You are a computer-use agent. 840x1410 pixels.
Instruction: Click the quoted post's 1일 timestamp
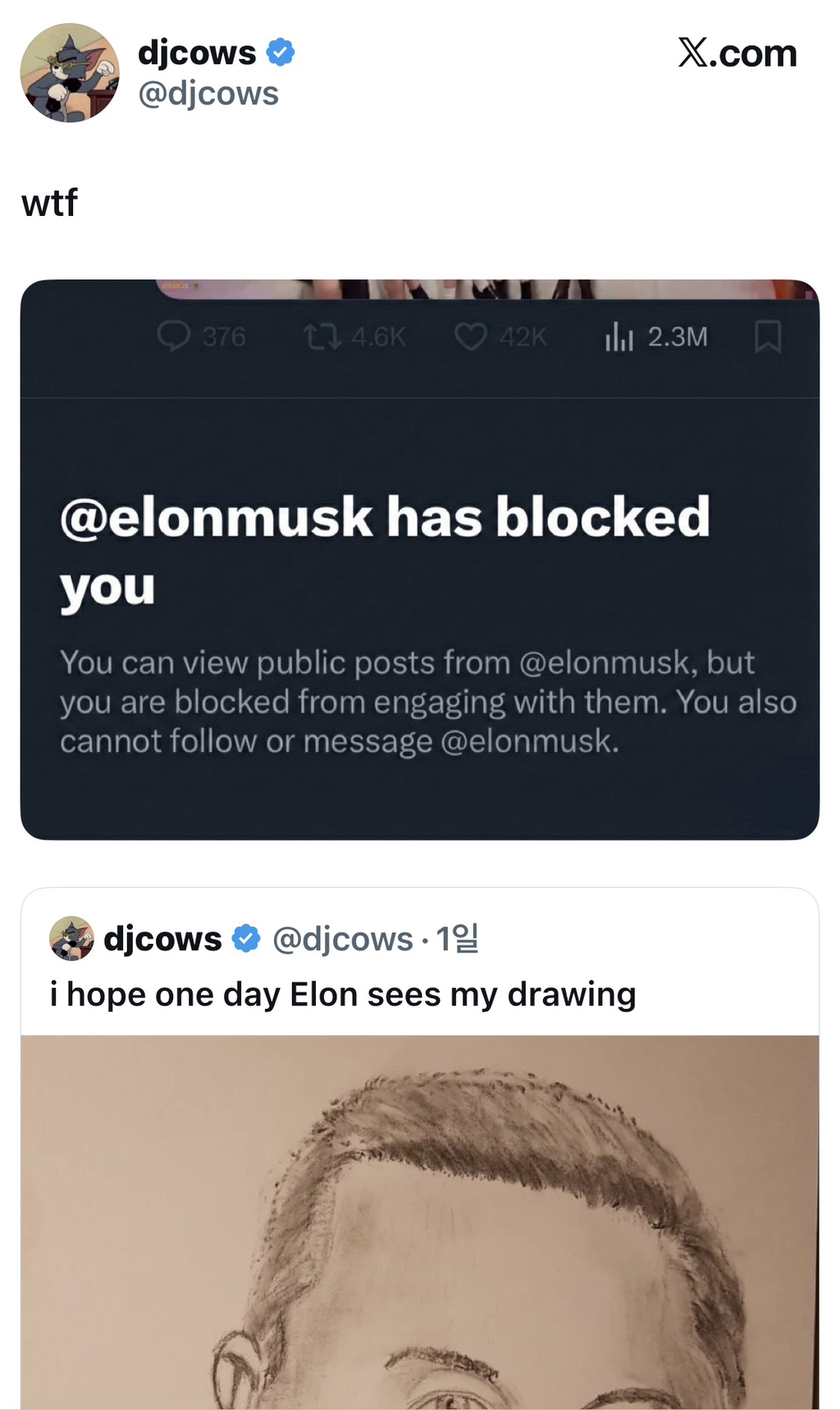[457, 938]
